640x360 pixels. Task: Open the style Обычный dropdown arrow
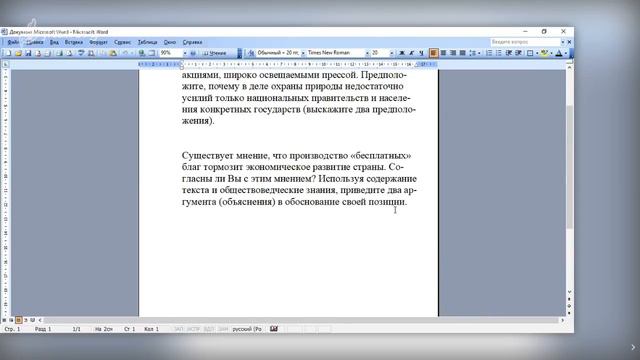coord(303,53)
